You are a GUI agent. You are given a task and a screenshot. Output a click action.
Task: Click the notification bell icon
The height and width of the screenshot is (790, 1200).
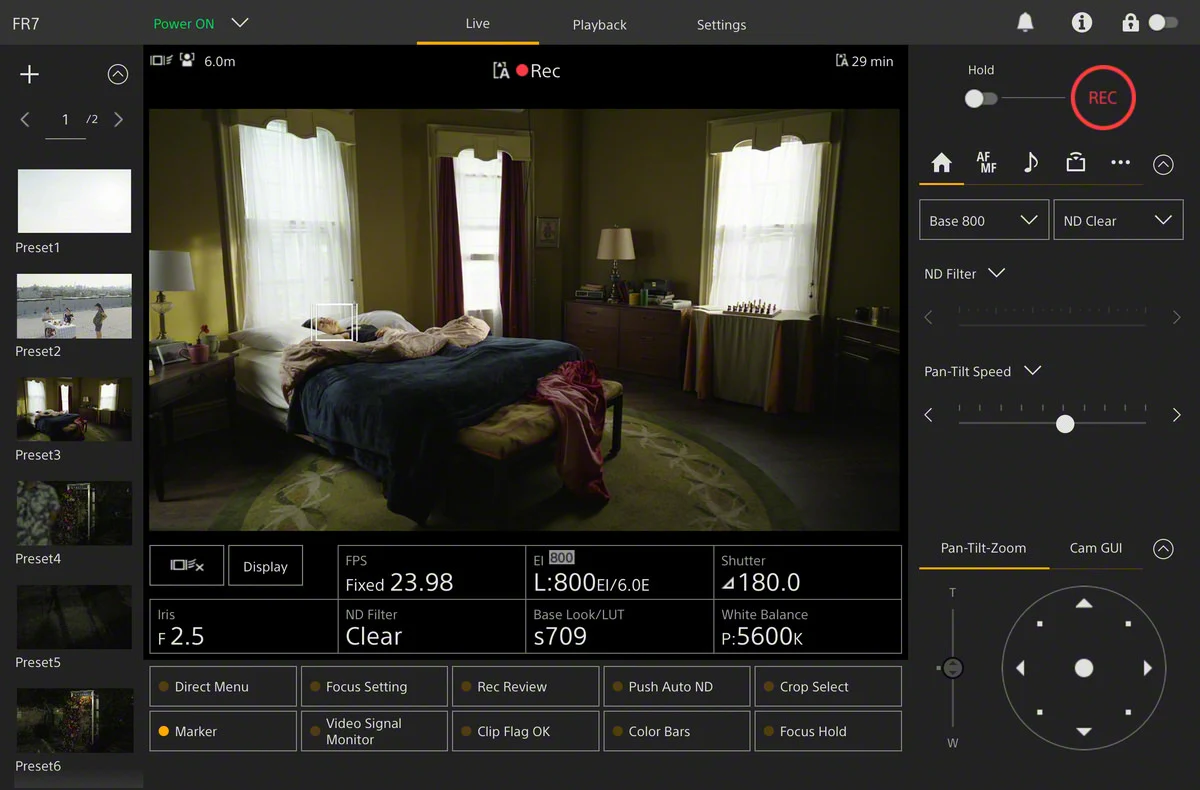tap(1025, 23)
